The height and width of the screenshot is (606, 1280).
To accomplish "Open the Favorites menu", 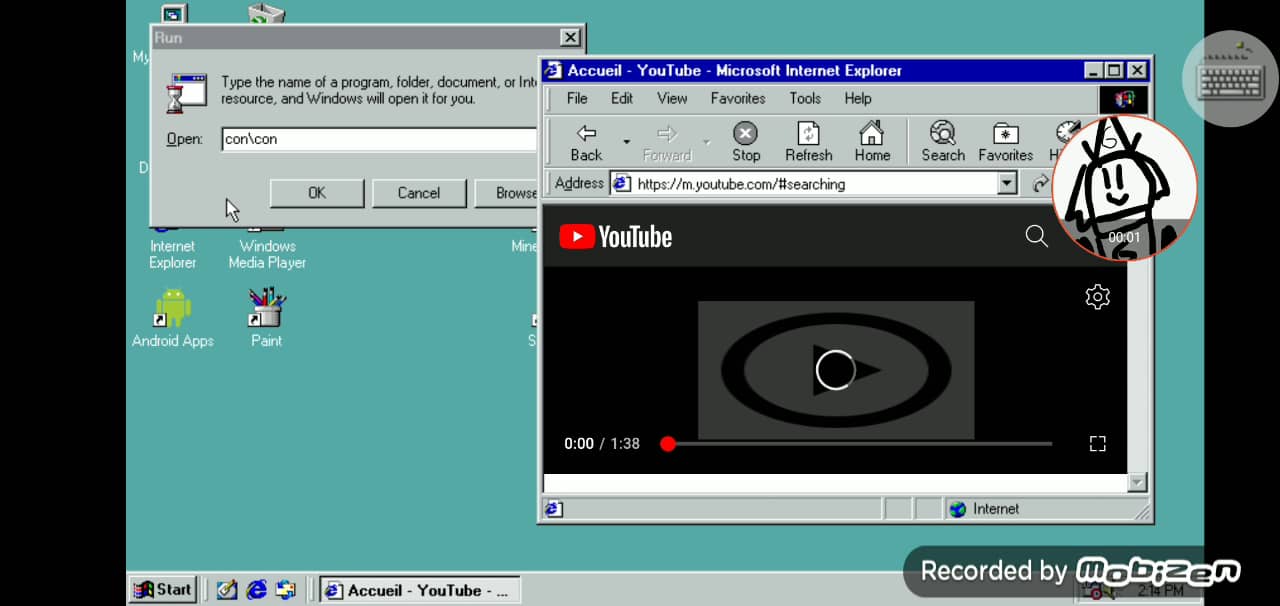I will pos(738,98).
